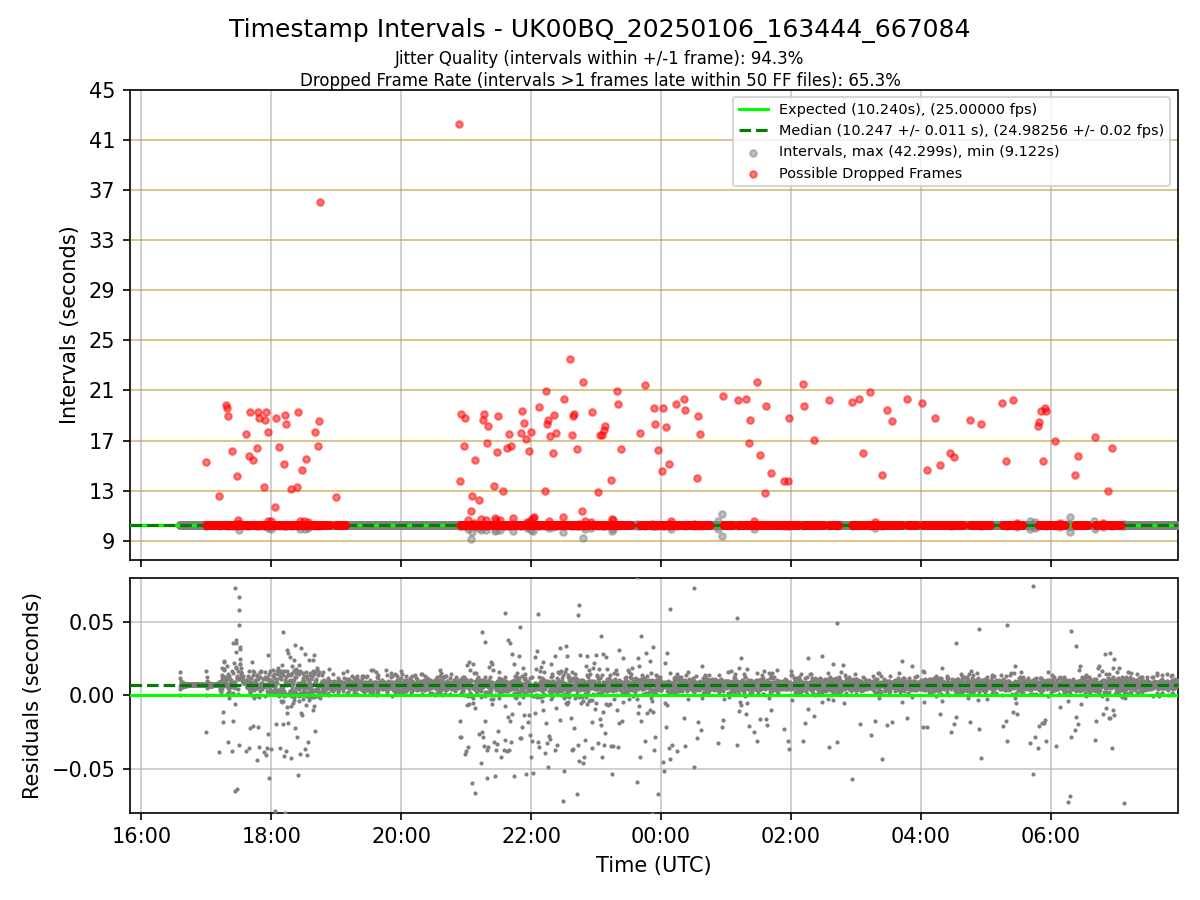Click the 'Jitter Quality' 94.3% subtitle line
Image resolution: width=1200 pixels, height=900 pixels.
(x=599, y=58)
